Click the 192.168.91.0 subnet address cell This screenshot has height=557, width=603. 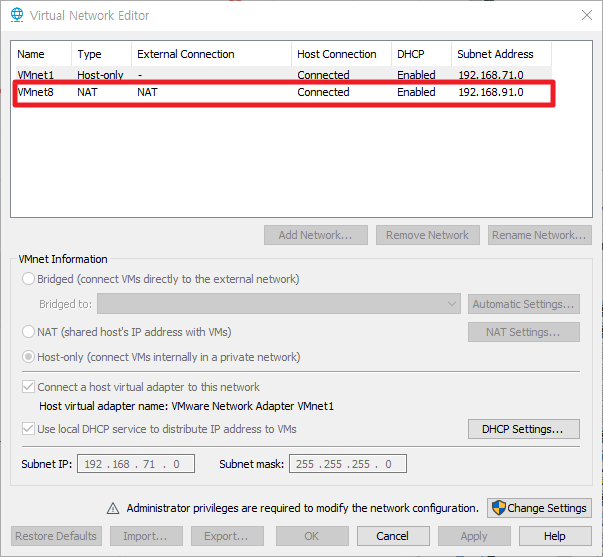pyautogui.click(x=491, y=92)
